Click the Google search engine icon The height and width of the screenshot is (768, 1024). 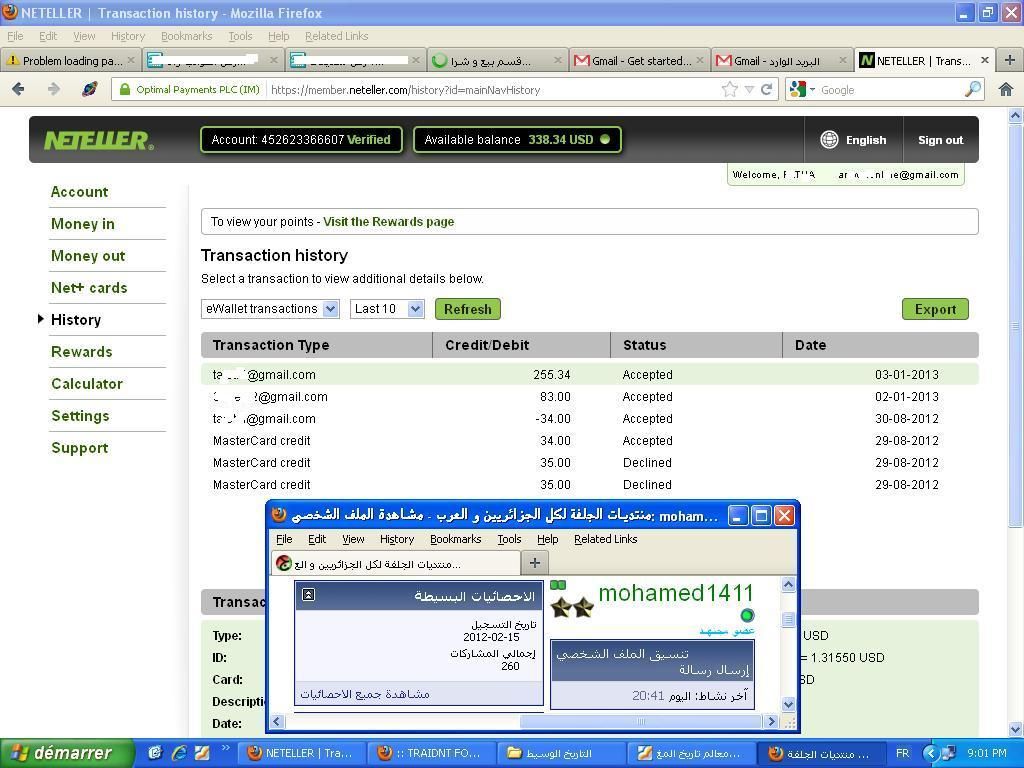(797, 89)
